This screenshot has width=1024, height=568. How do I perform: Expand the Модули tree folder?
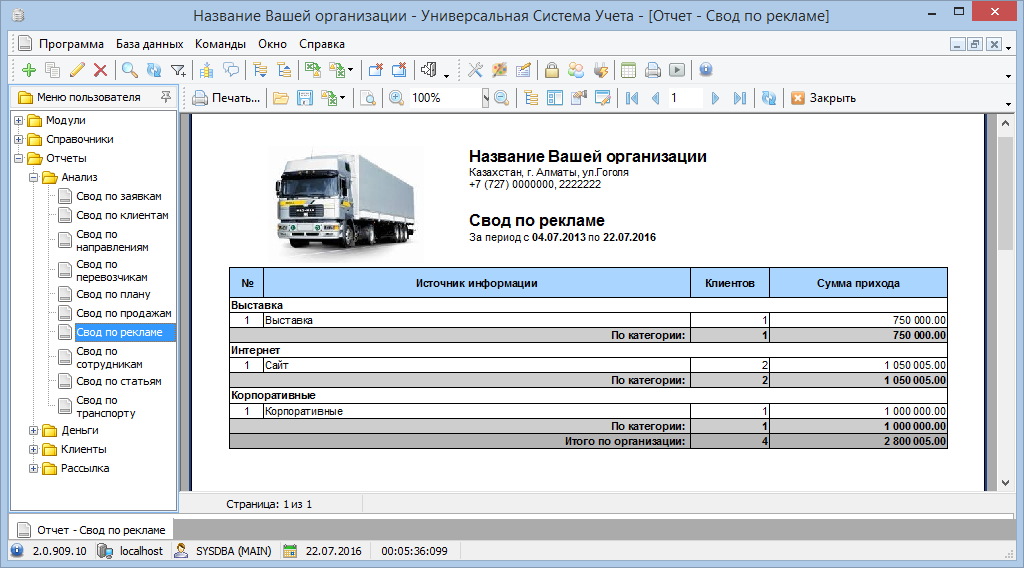(19, 120)
